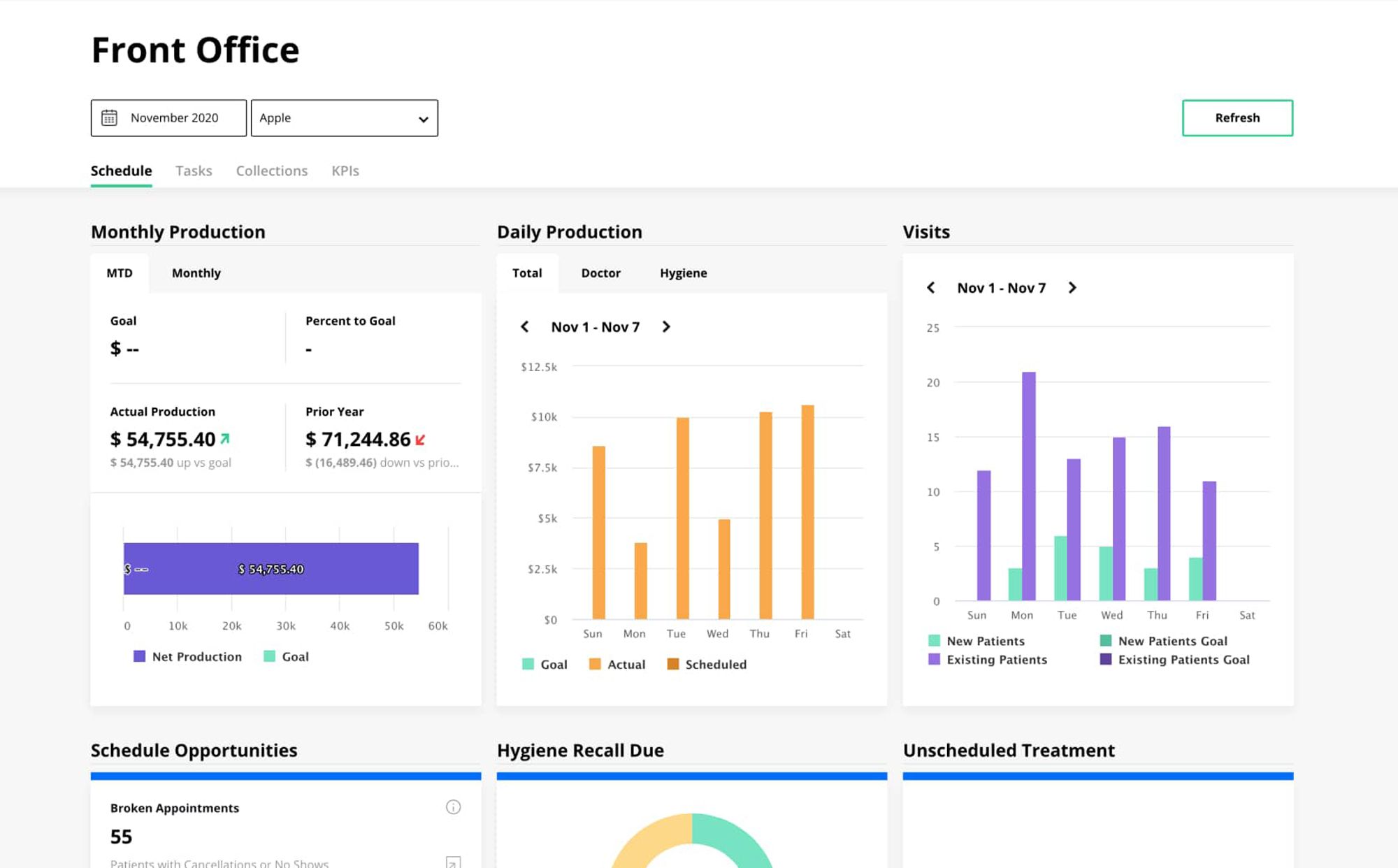Toggle Net Production legend item
This screenshot has width=1398, height=868.
188,656
